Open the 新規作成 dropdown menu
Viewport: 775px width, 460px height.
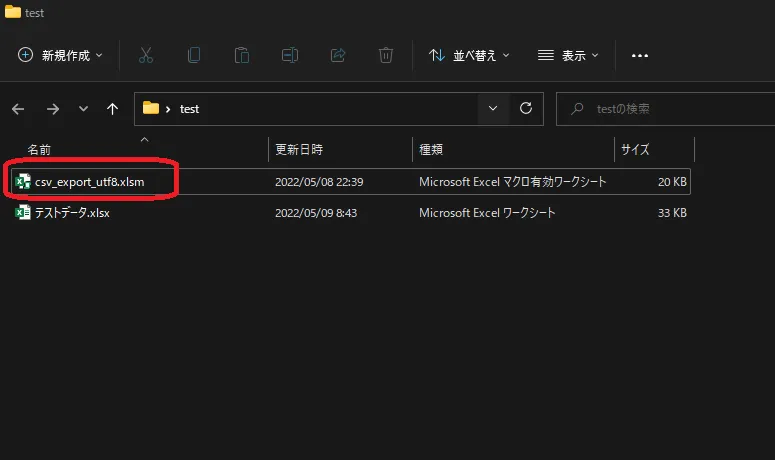click(61, 56)
